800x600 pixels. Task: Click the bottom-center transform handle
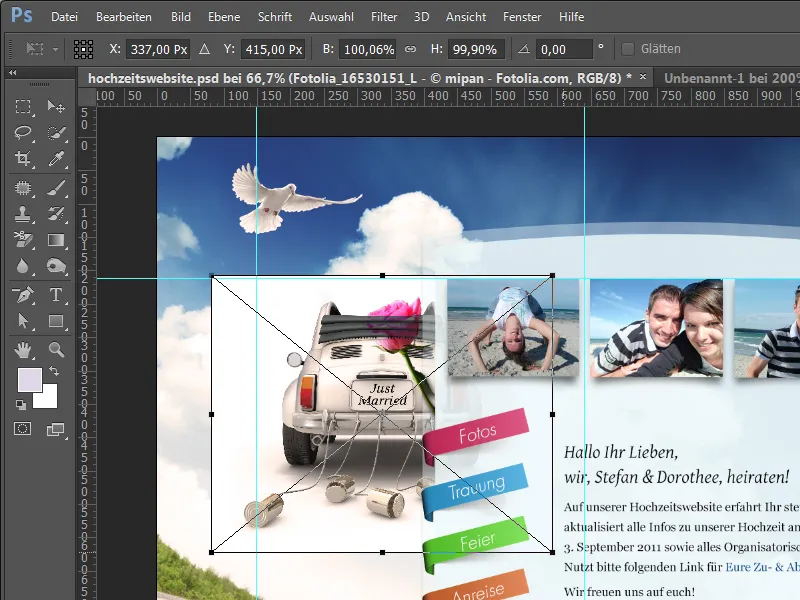tap(382, 552)
